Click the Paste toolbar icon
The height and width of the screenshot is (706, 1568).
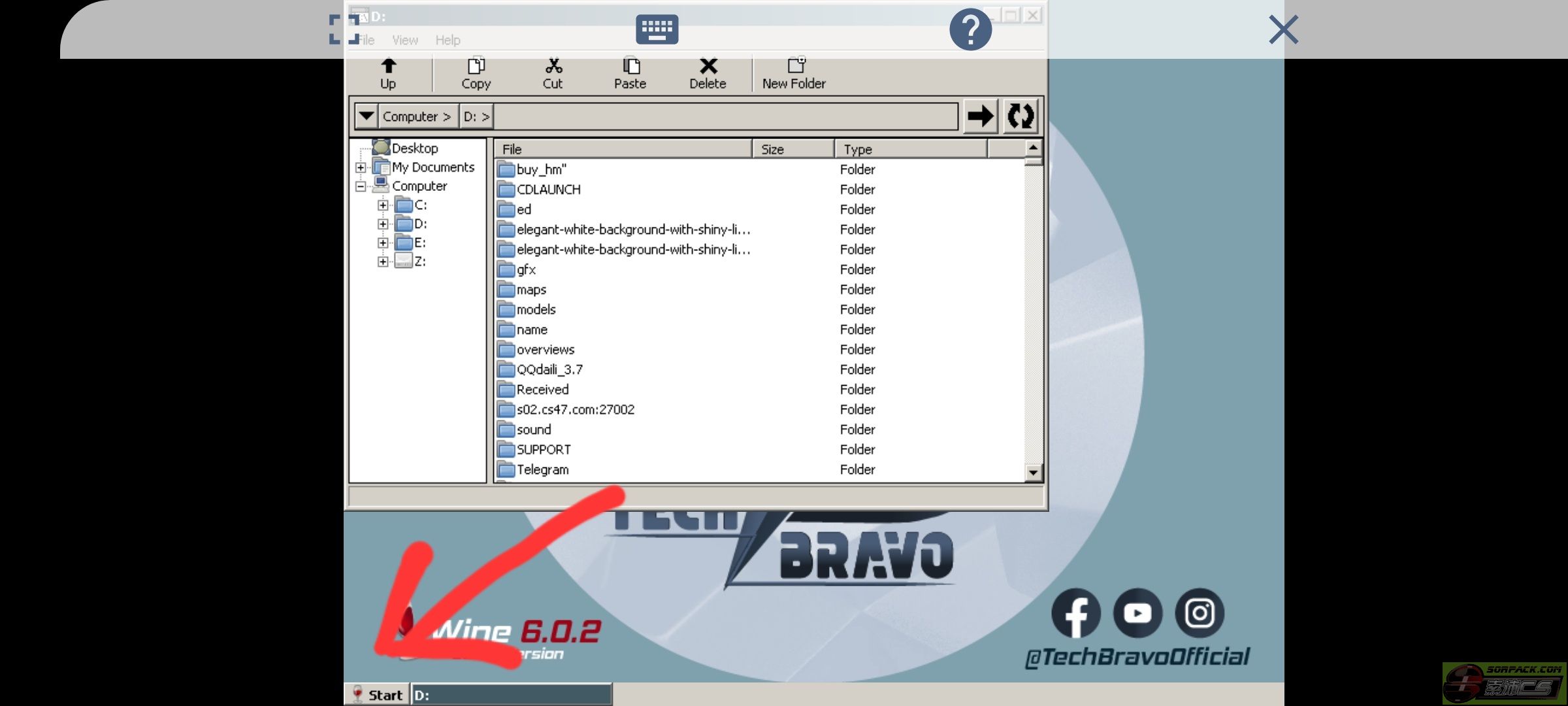[x=630, y=67]
